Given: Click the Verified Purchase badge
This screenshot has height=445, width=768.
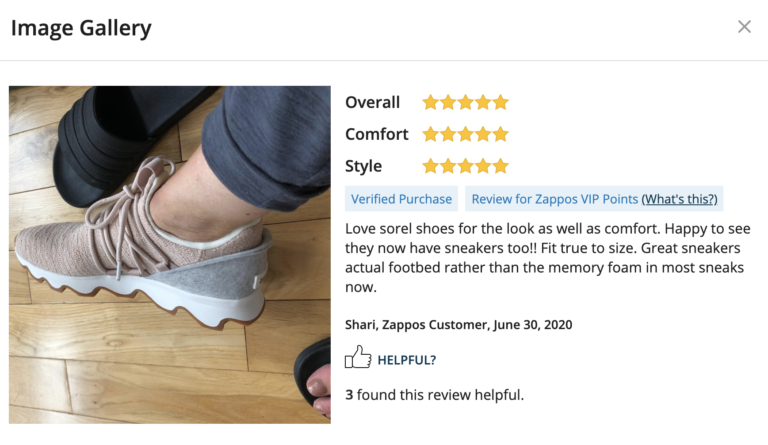Looking at the screenshot, I should click(401, 199).
